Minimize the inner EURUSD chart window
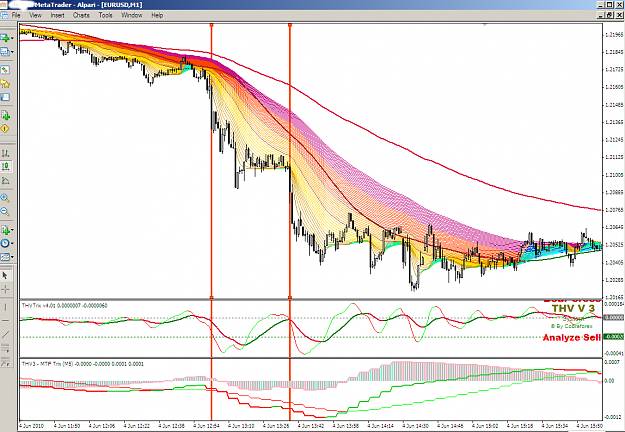625x432 pixels. [x=602, y=15]
